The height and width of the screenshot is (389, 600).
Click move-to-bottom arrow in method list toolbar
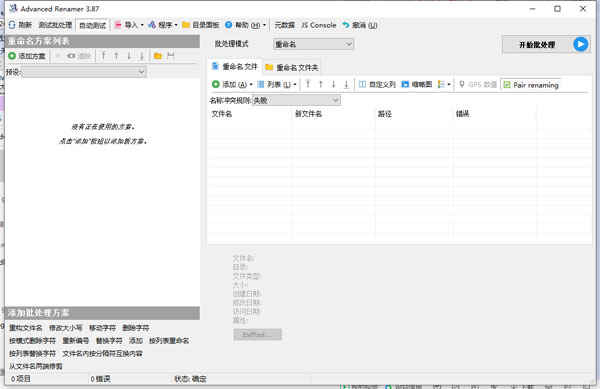coord(142,56)
